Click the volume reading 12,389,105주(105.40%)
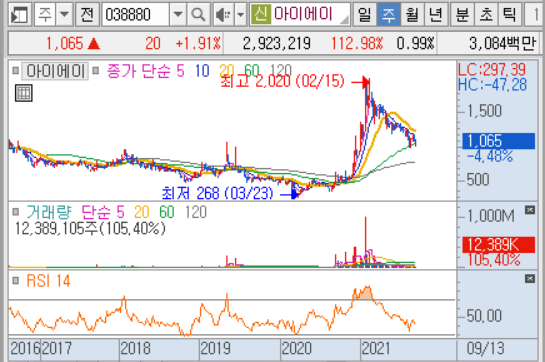The width and height of the screenshot is (545, 362). (90, 228)
